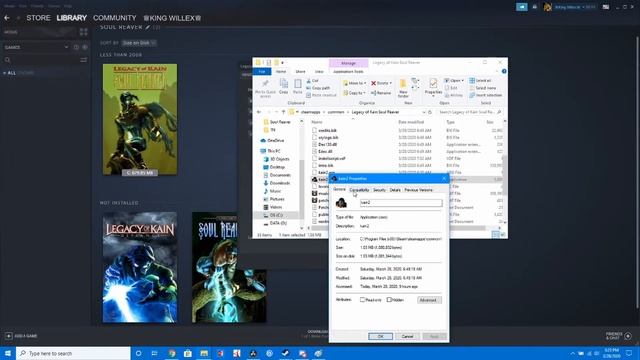The height and width of the screenshot is (360, 640).
Task: Switch to Home ribbon tab in Explorer
Action: (281, 71)
